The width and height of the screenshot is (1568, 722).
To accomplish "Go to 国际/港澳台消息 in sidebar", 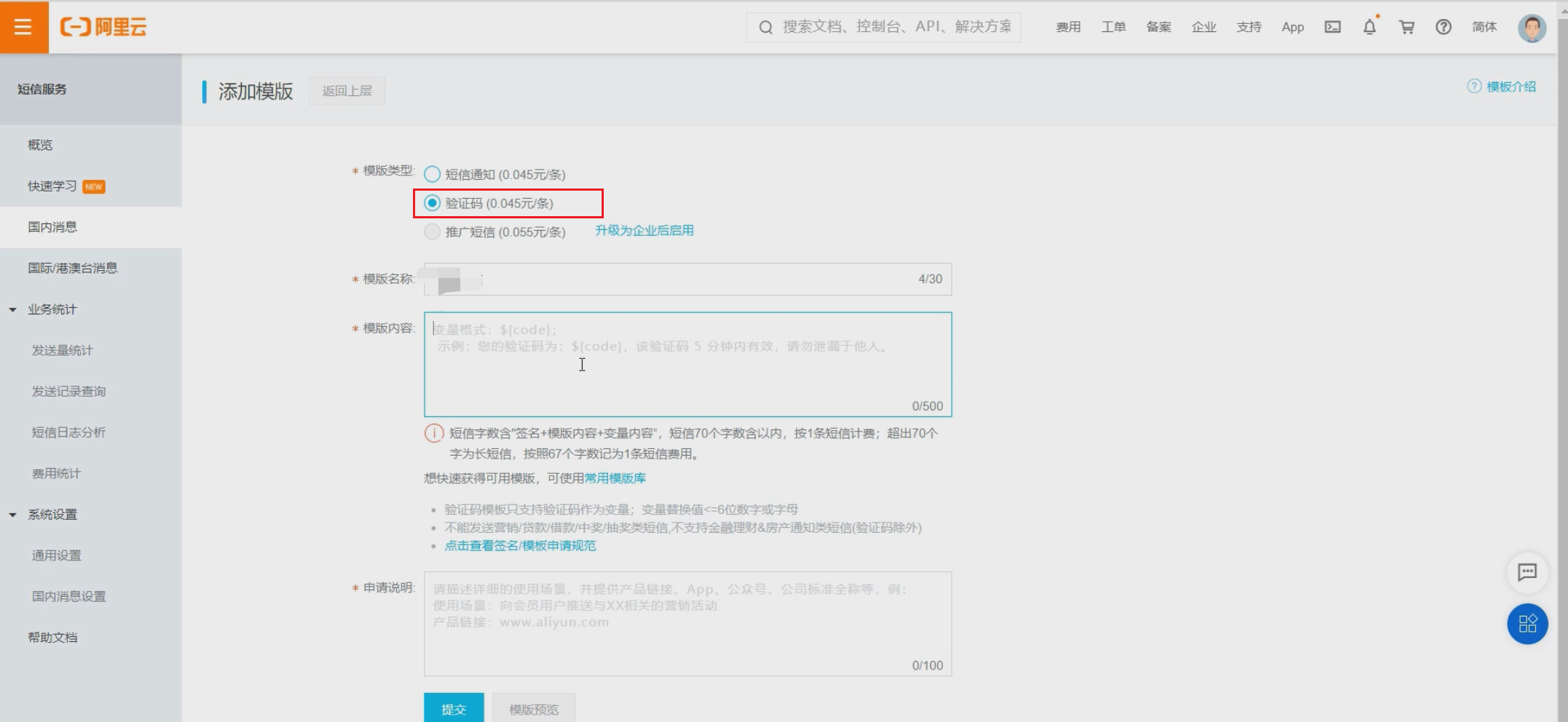I will click(x=73, y=268).
